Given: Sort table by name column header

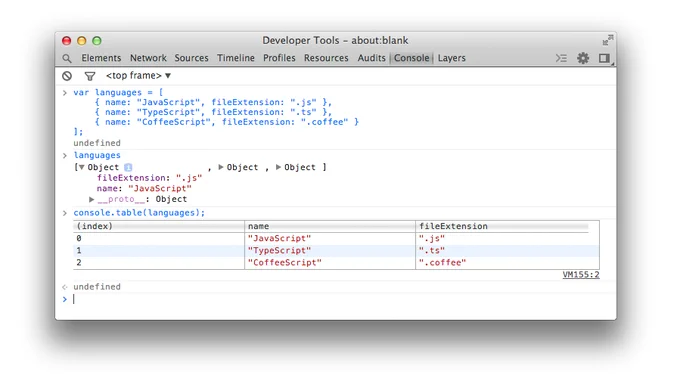Looking at the screenshot, I should click(x=330, y=226).
